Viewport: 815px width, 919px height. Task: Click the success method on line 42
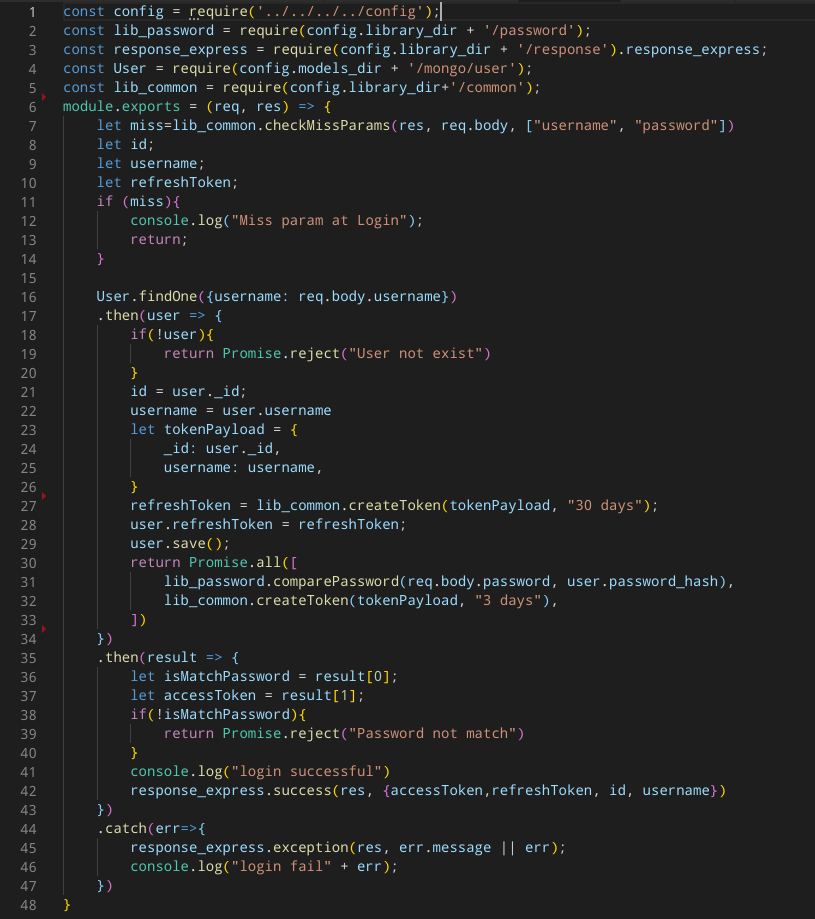click(302, 790)
